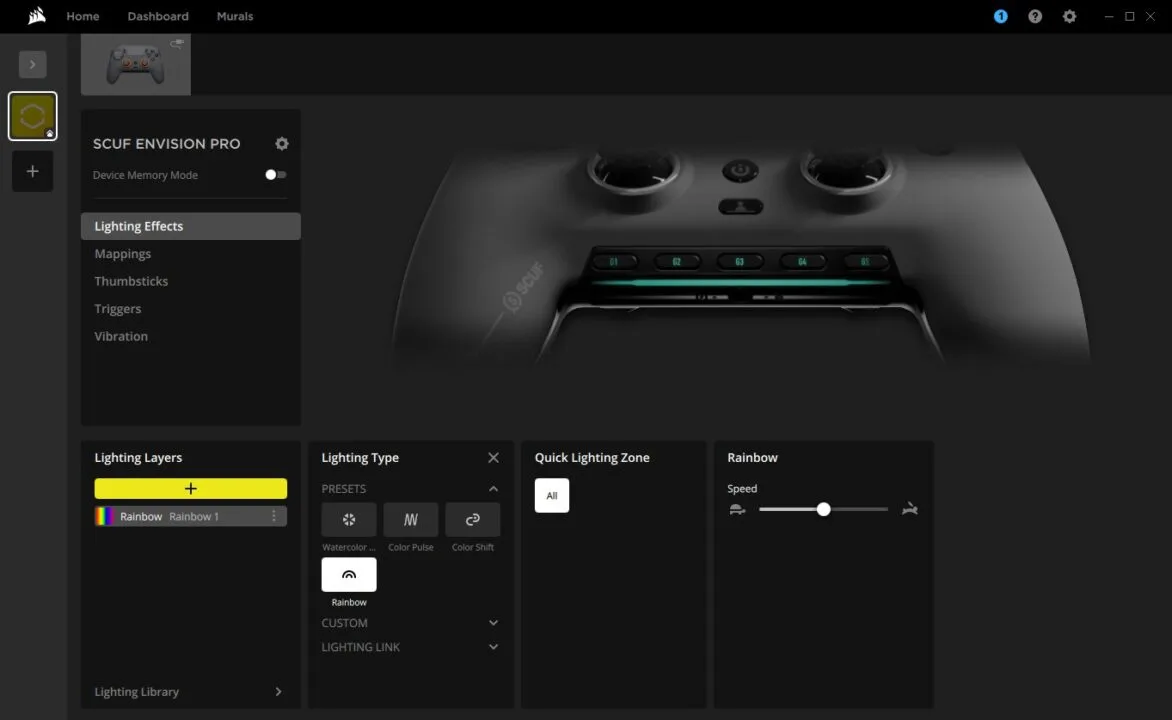Open help via the question mark icon
1172x720 pixels.
[x=1035, y=16]
